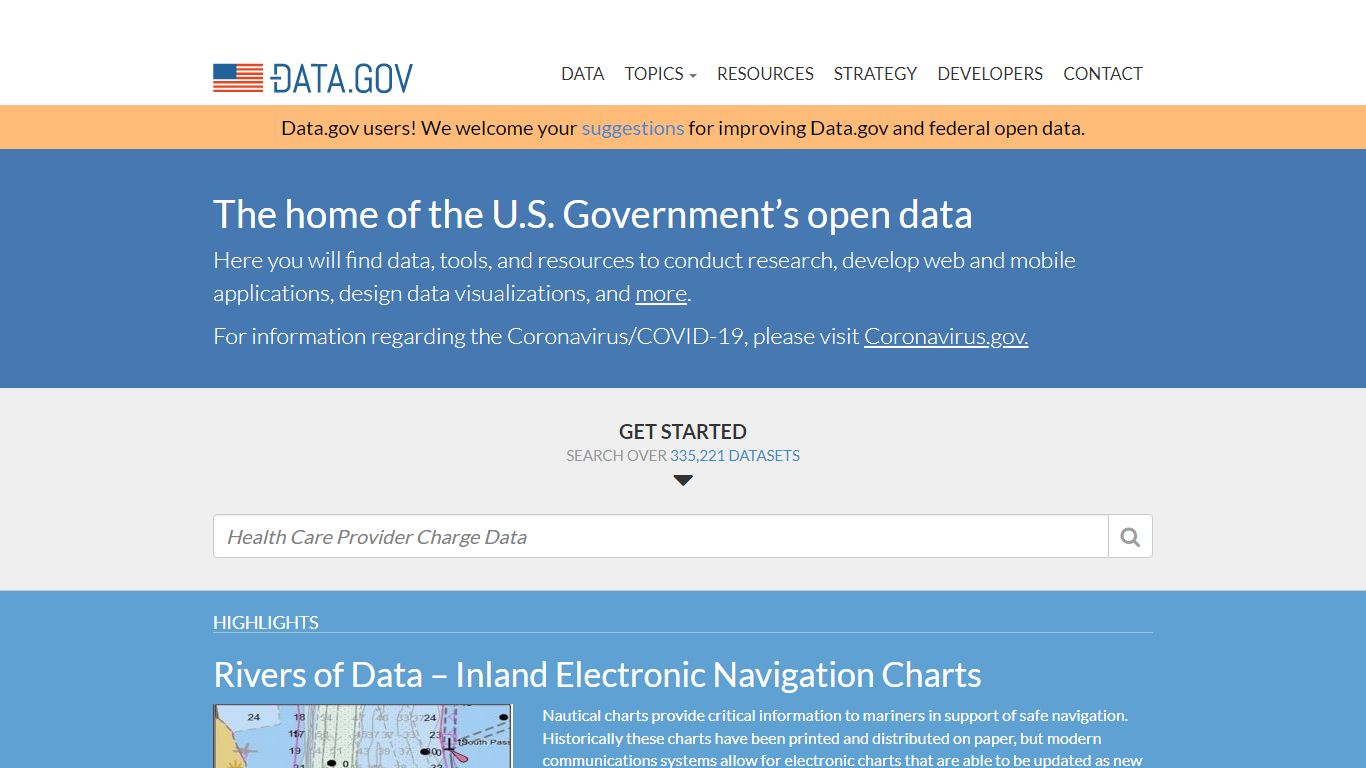Click the GET STARTED heading text
The width and height of the screenshot is (1366, 768).
click(x=683, y=432)
